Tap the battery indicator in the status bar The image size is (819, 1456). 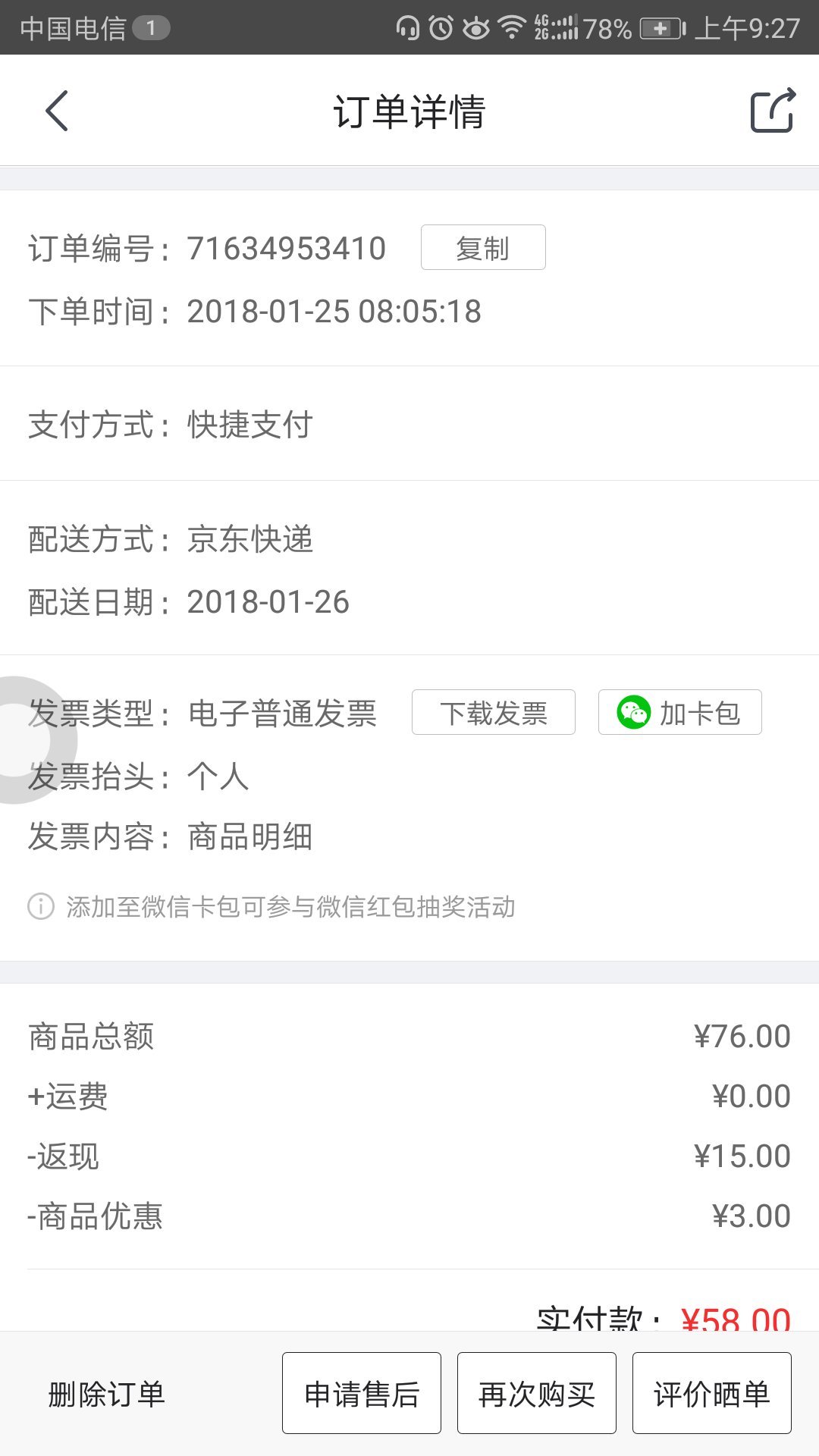coord(663,29)
